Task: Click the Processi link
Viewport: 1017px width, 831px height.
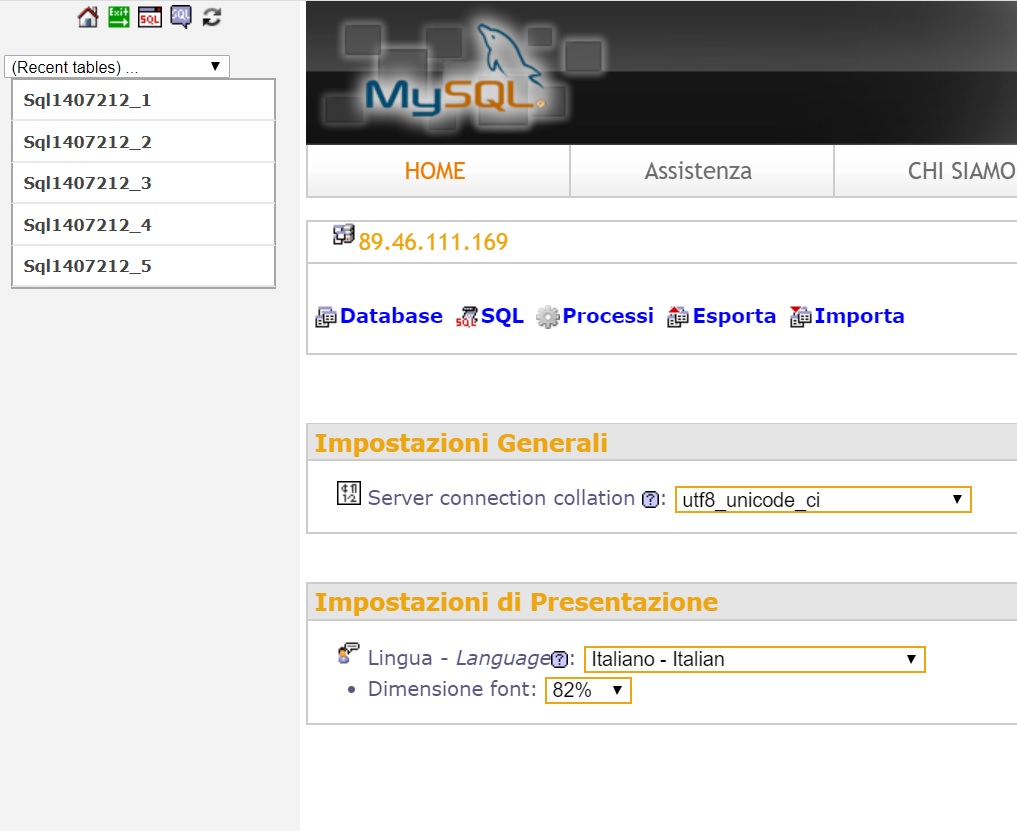Action: [607, 316]
